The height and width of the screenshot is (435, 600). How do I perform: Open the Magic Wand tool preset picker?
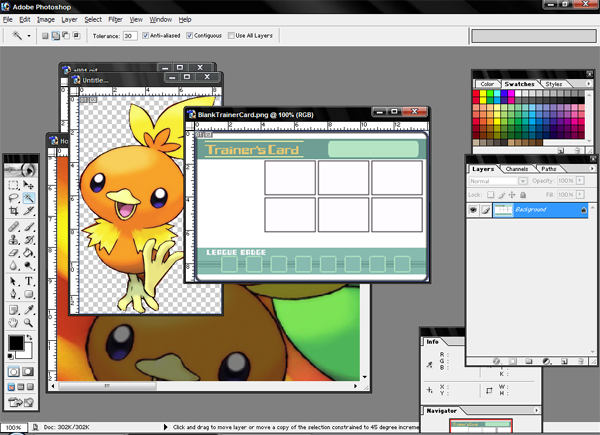click(x=29, y=36)
